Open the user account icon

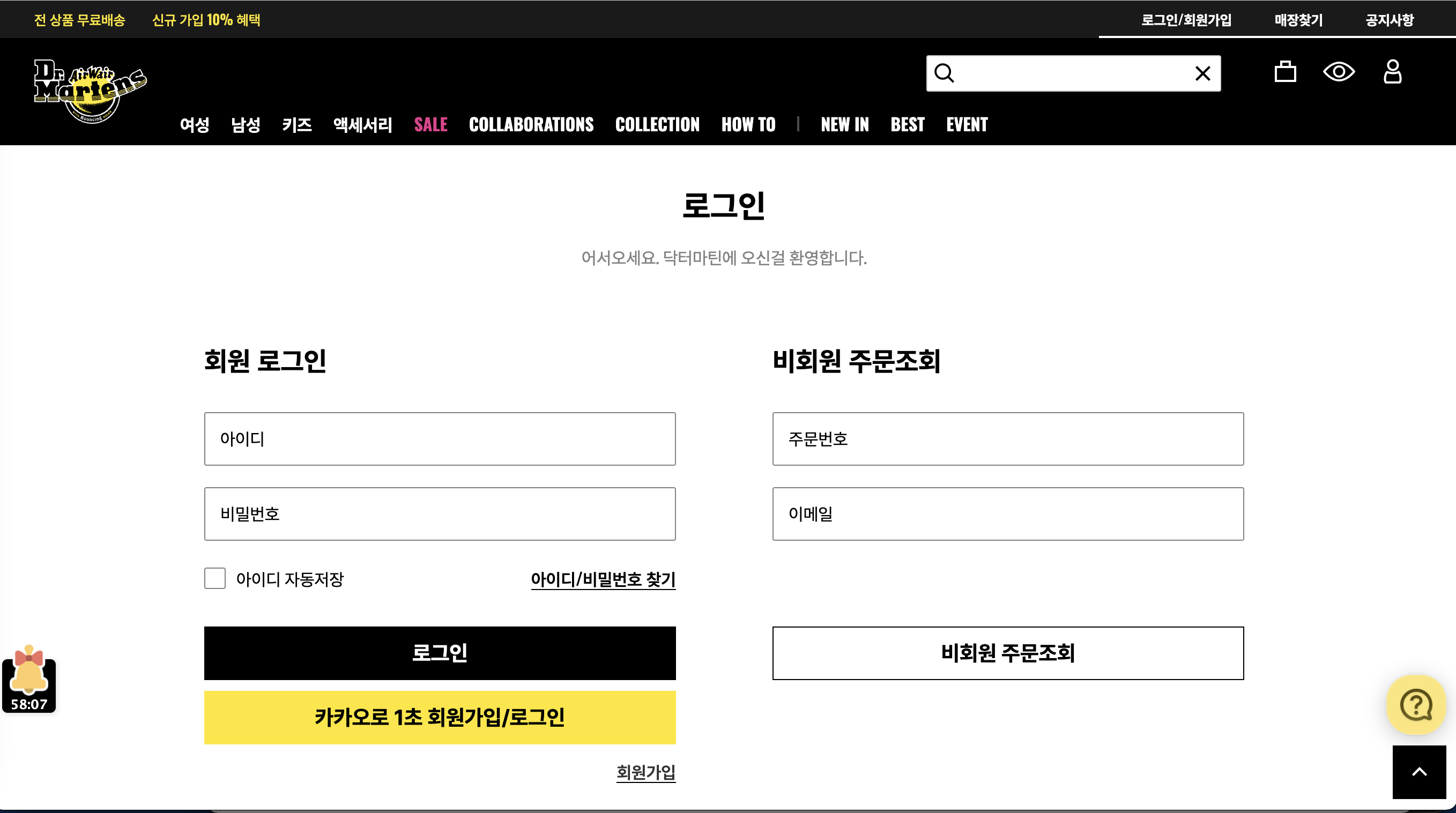[x=1392, y=72]
